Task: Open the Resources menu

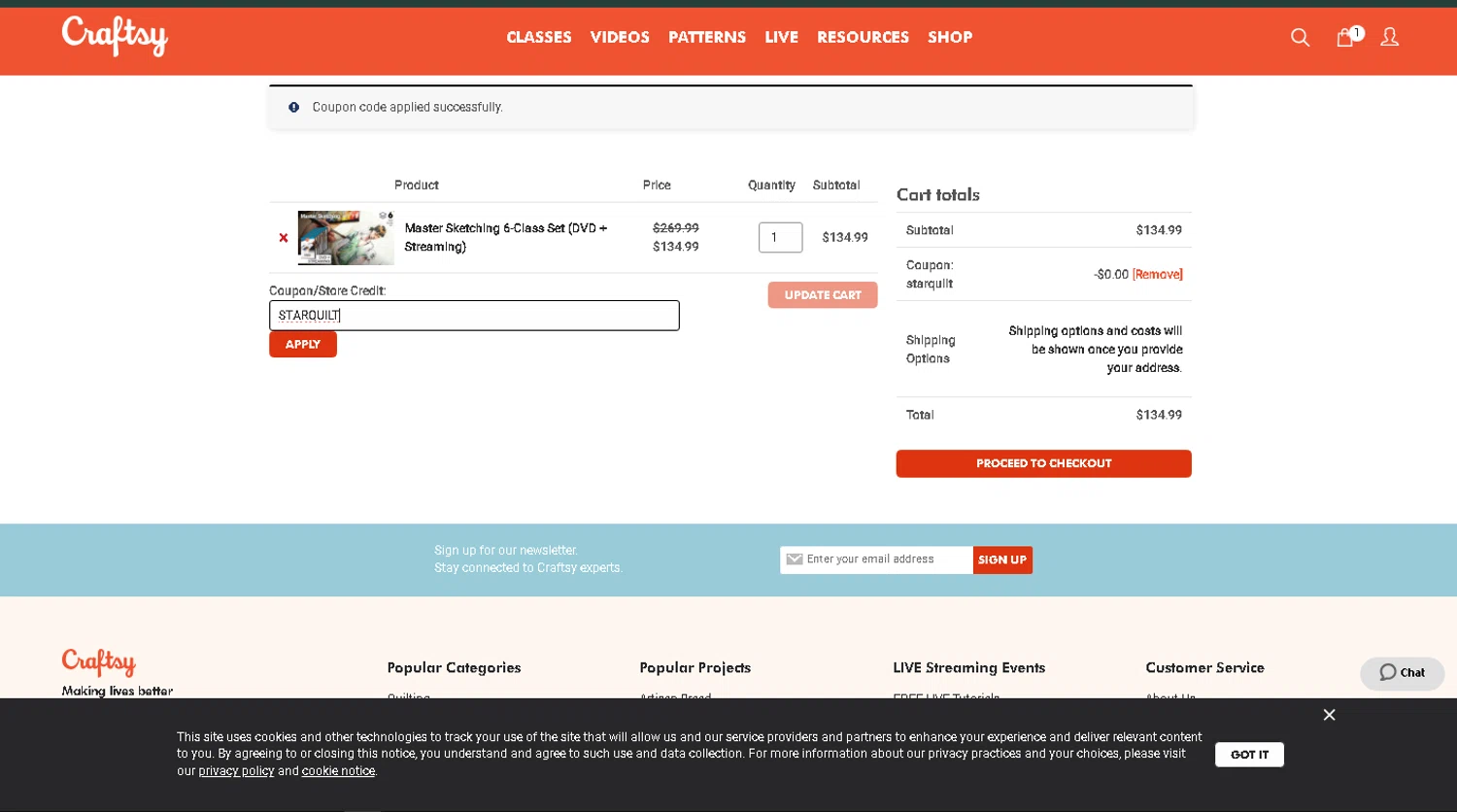Action: point(863,37)
